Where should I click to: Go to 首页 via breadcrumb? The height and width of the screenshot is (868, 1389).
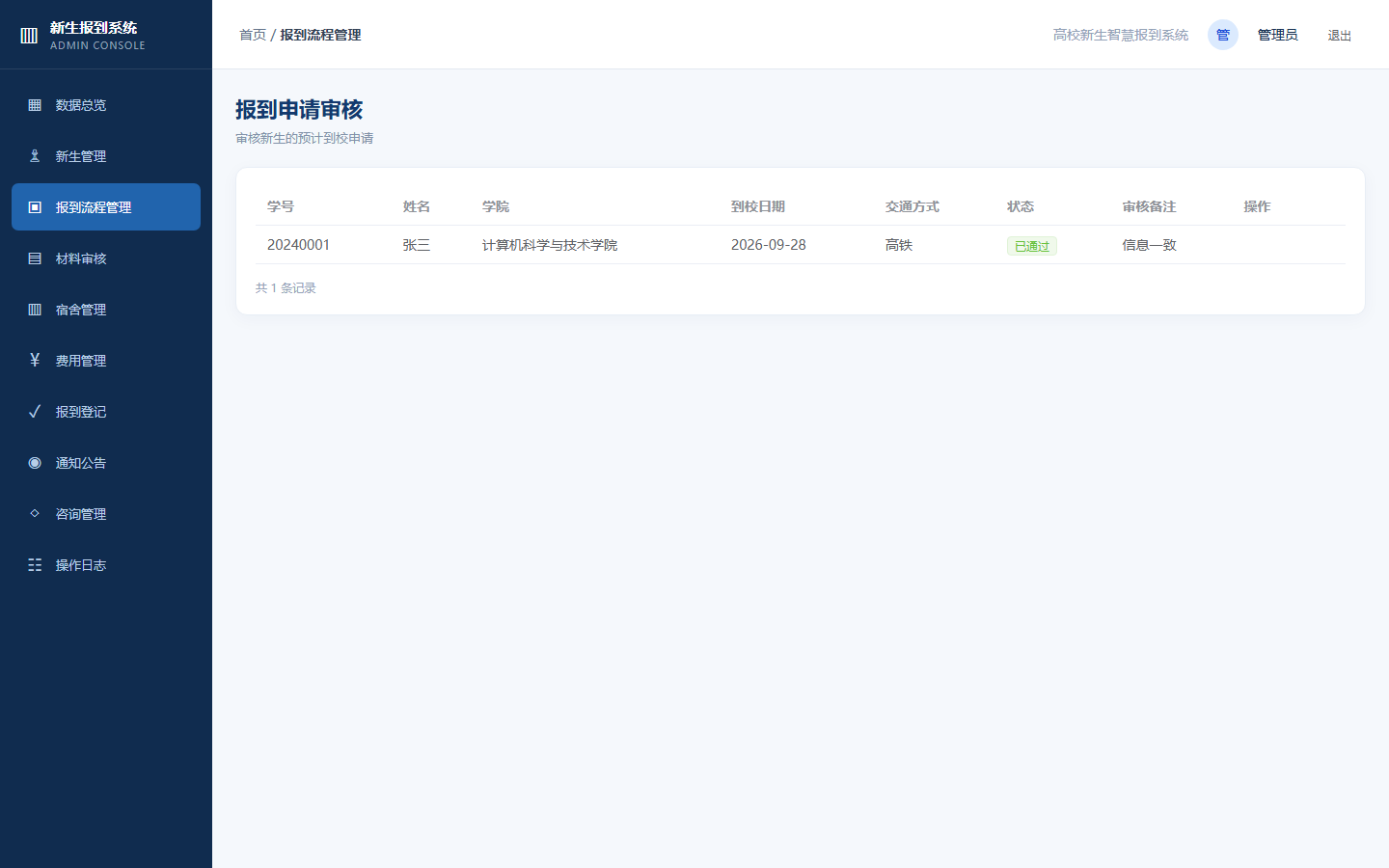coord(253,35)
